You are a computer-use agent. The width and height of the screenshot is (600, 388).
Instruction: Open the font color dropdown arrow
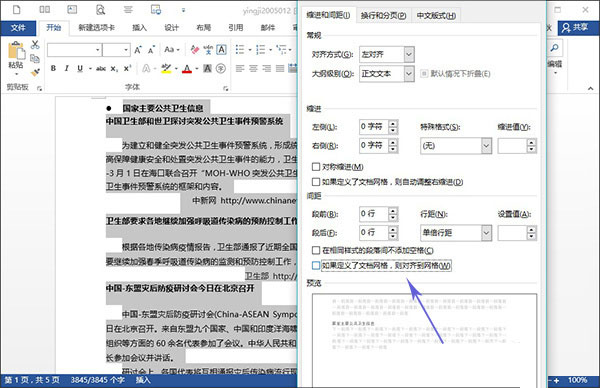(197, 69)
